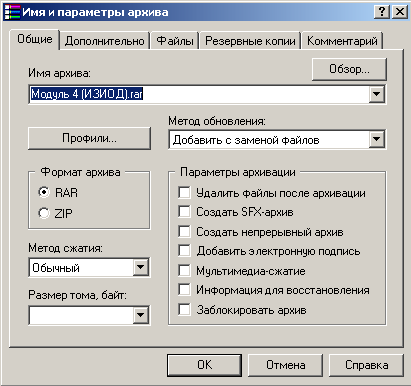
Task: Click the Обзор... browse button
Action: click(x=349, y=69)
